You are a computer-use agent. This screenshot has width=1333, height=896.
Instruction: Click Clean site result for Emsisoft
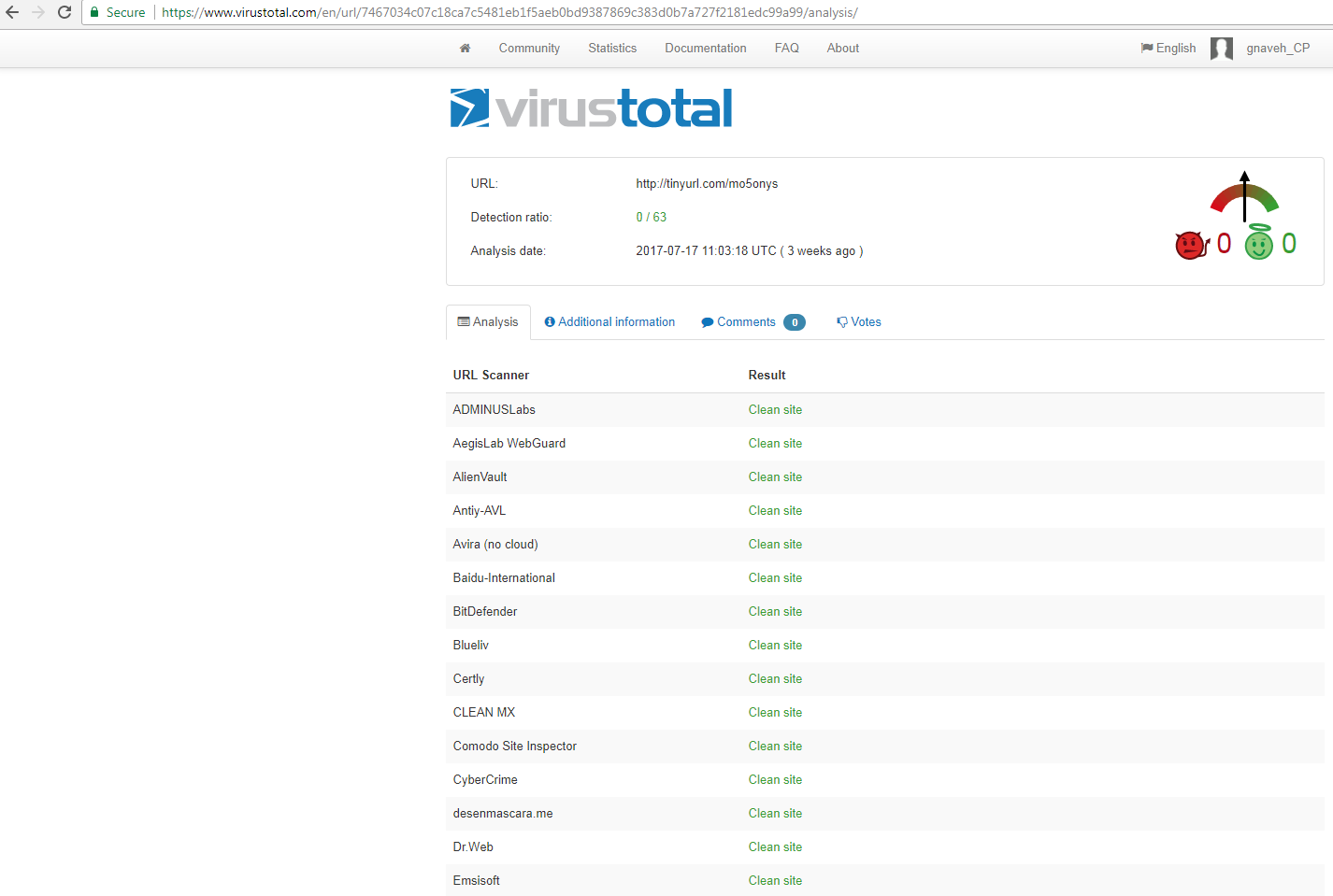click(x=775, y=880)
